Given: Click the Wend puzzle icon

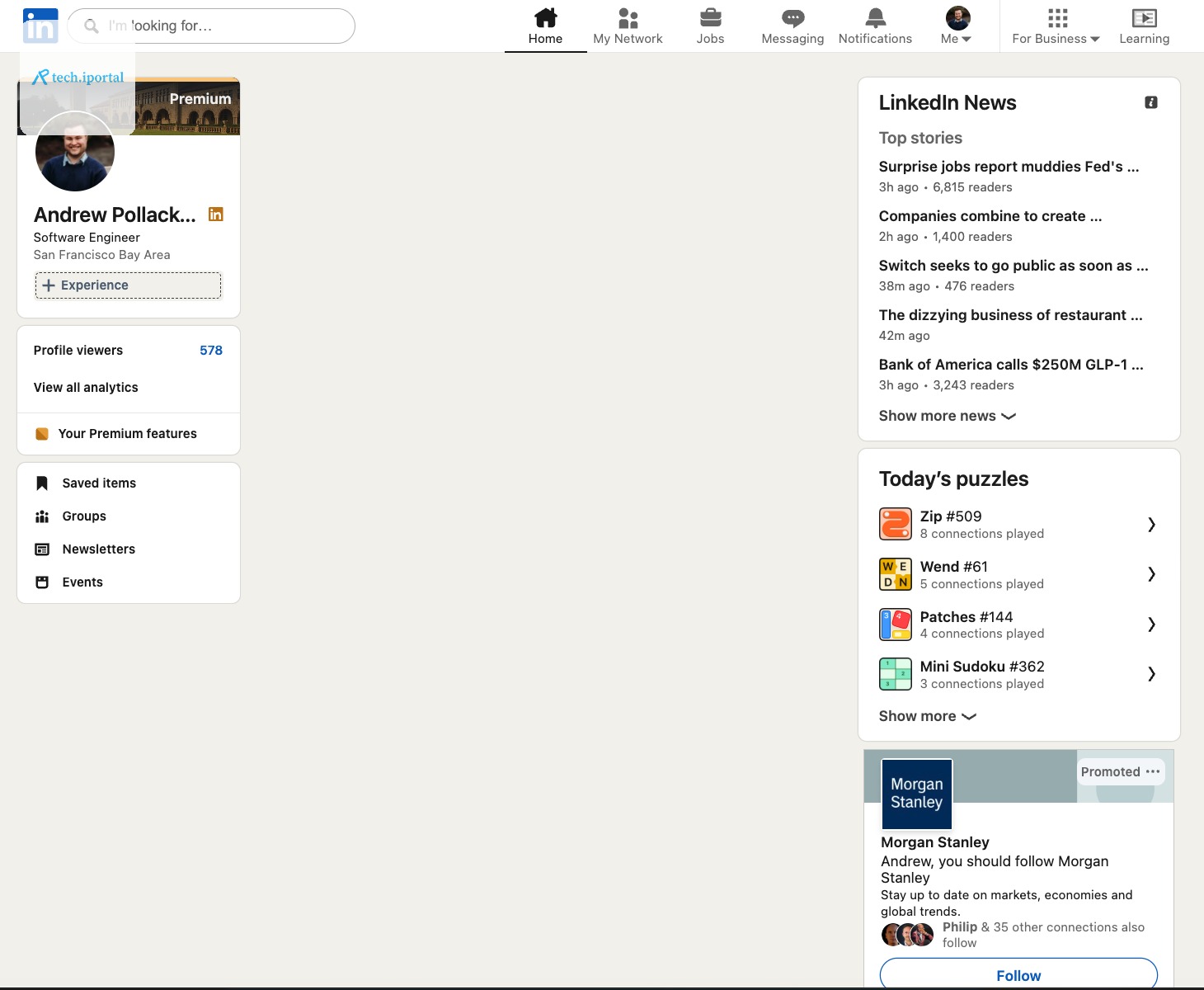Looking at the screenshot, I should pos(896,574).
